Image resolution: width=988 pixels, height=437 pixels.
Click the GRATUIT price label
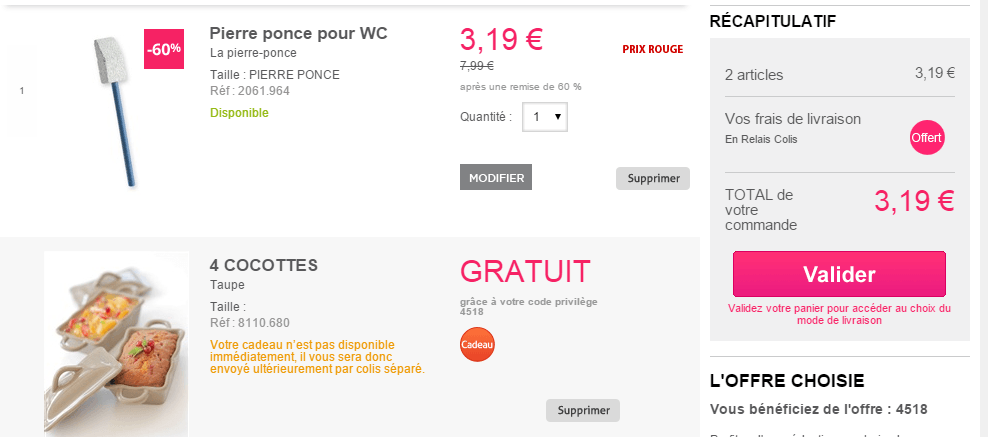tap(525, 271)
